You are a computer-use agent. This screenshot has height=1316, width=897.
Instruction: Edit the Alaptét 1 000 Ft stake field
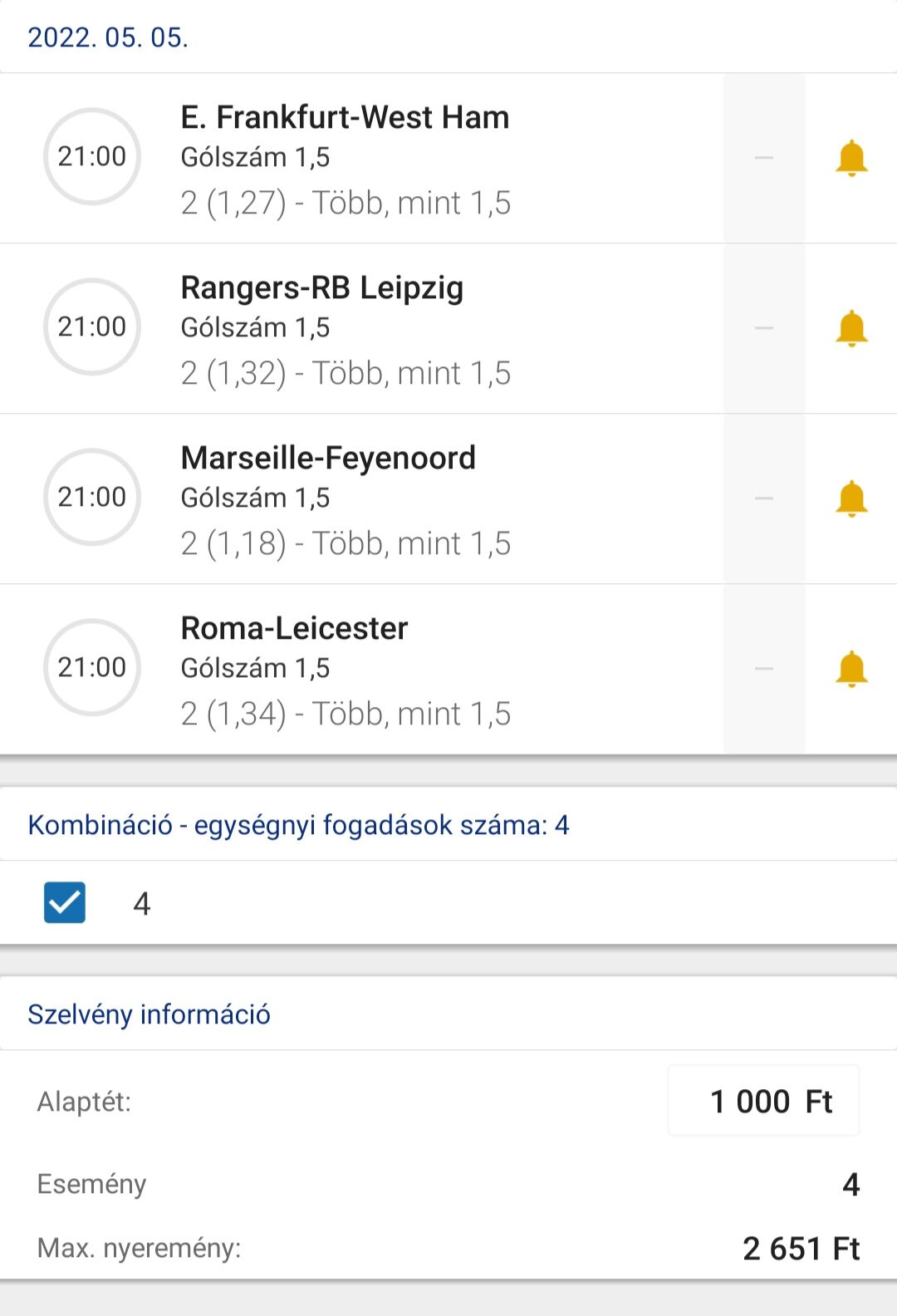point(763,1102)
